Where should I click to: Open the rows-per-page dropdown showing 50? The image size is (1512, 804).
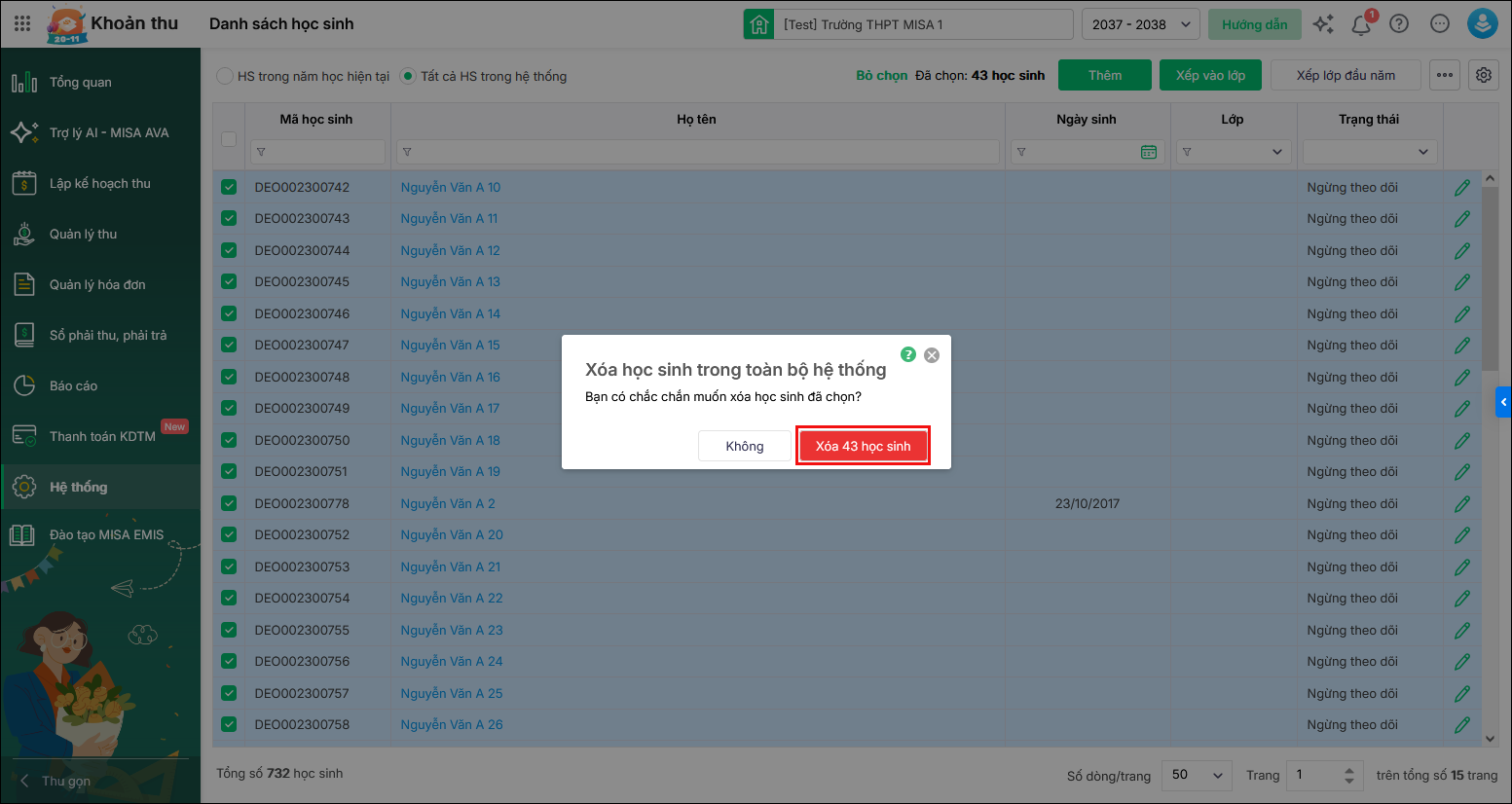1197,775
